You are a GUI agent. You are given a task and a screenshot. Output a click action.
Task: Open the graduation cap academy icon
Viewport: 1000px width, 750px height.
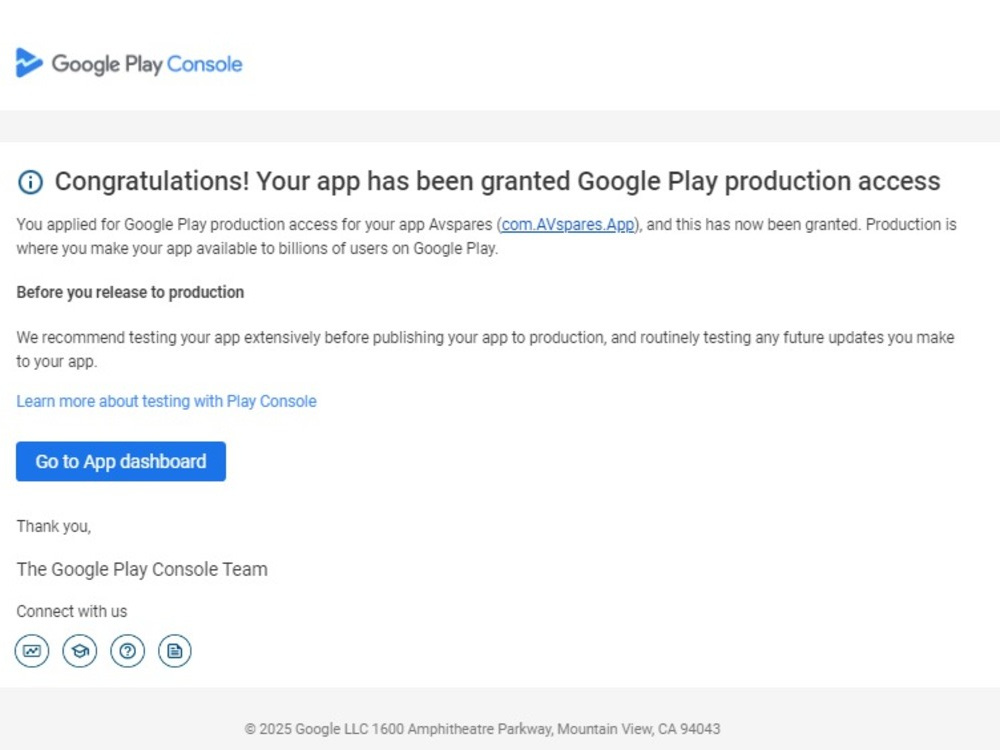[x=80, y=651]
